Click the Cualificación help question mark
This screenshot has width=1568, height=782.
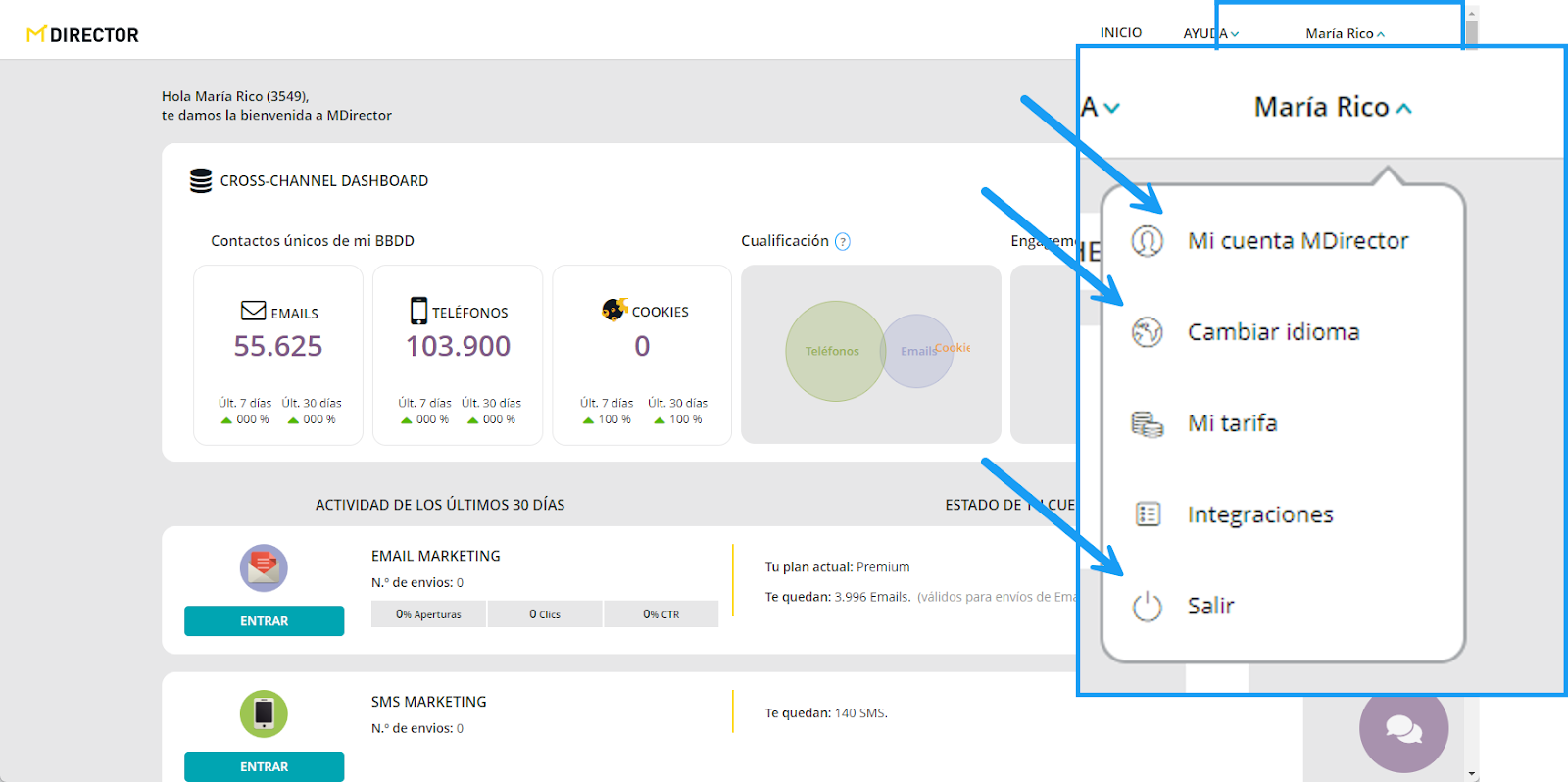pyautogui.click(x=842, y=242)
